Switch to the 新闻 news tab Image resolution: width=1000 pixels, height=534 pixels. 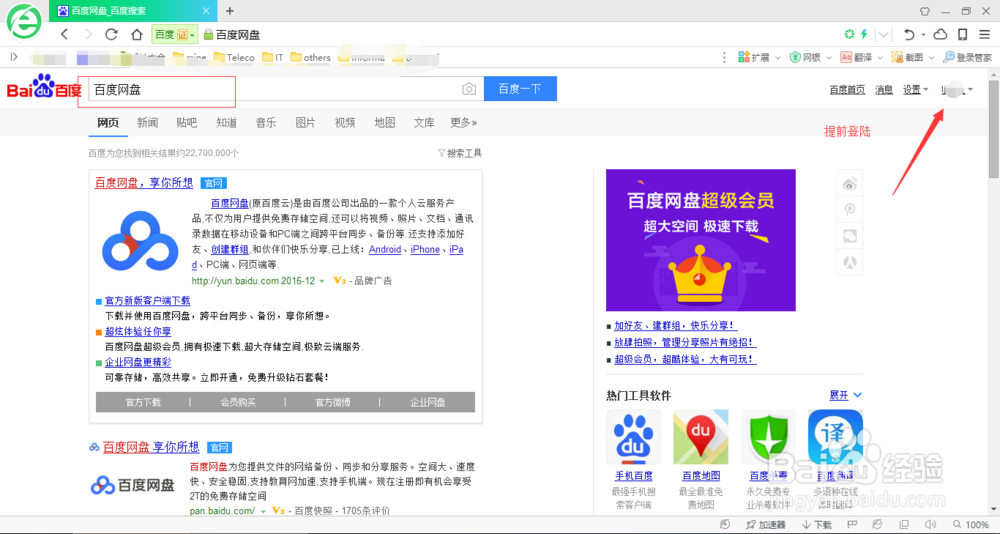pos(147,122)
